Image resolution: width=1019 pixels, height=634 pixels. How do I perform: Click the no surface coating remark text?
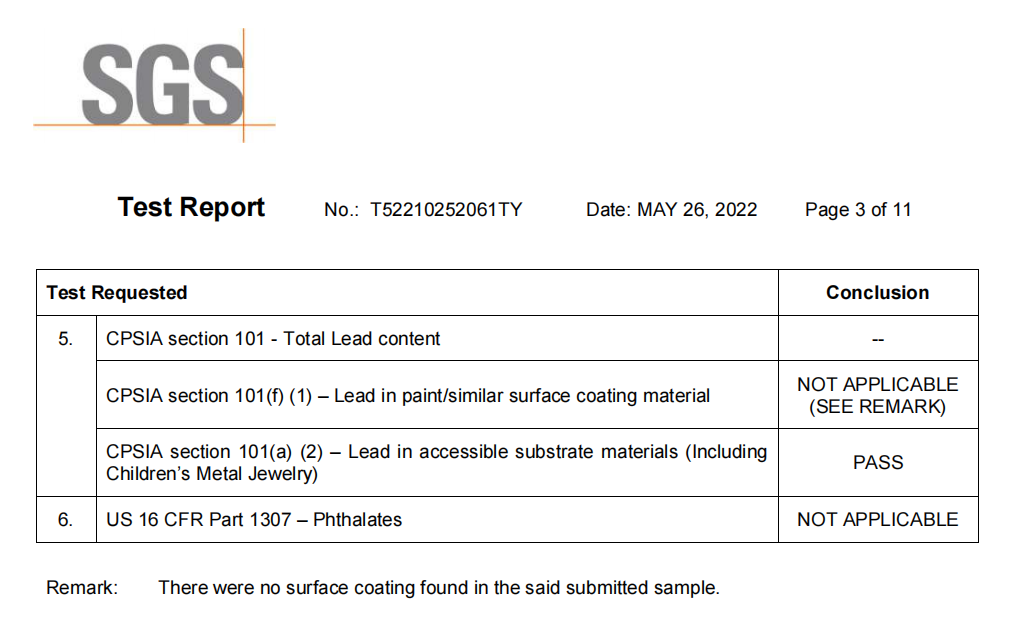tap(438, 588)
